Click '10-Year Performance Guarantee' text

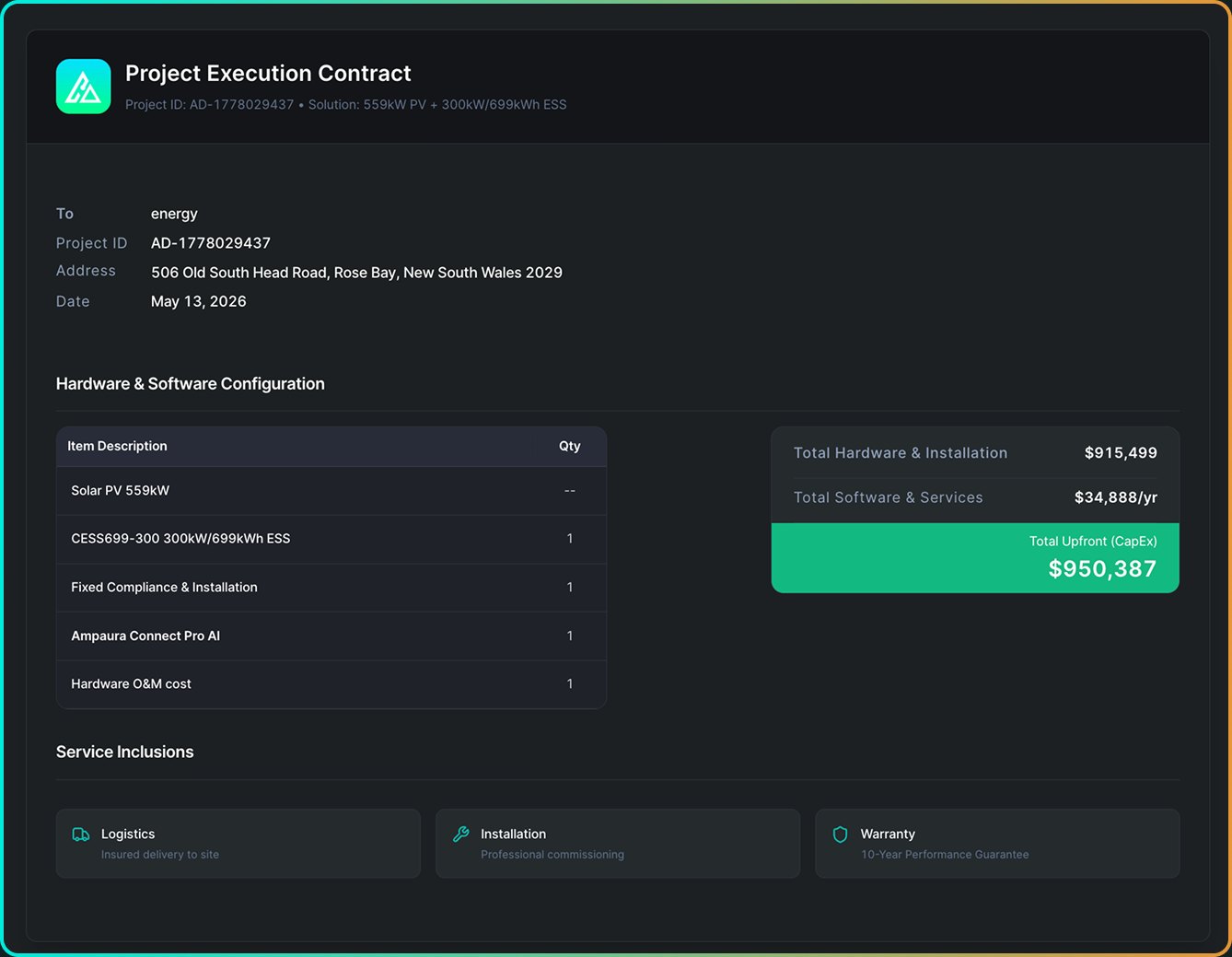[945, 855]
